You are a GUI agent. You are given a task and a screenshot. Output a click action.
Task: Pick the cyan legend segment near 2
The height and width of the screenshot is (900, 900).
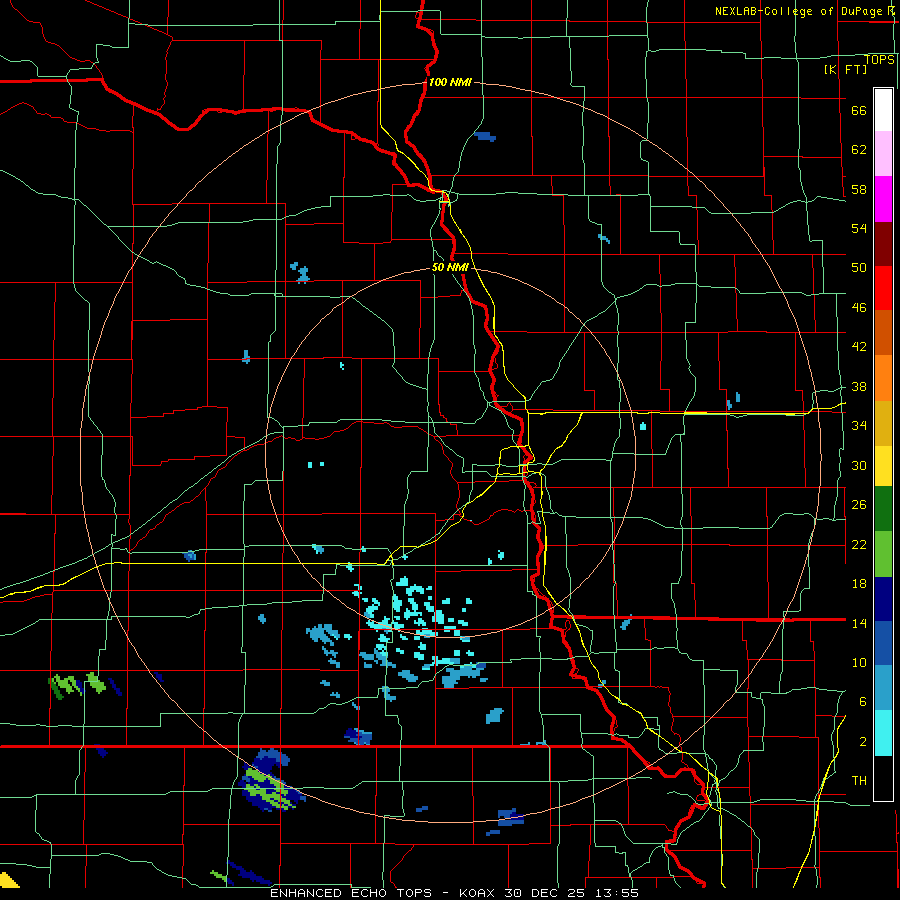coord(883,733)
